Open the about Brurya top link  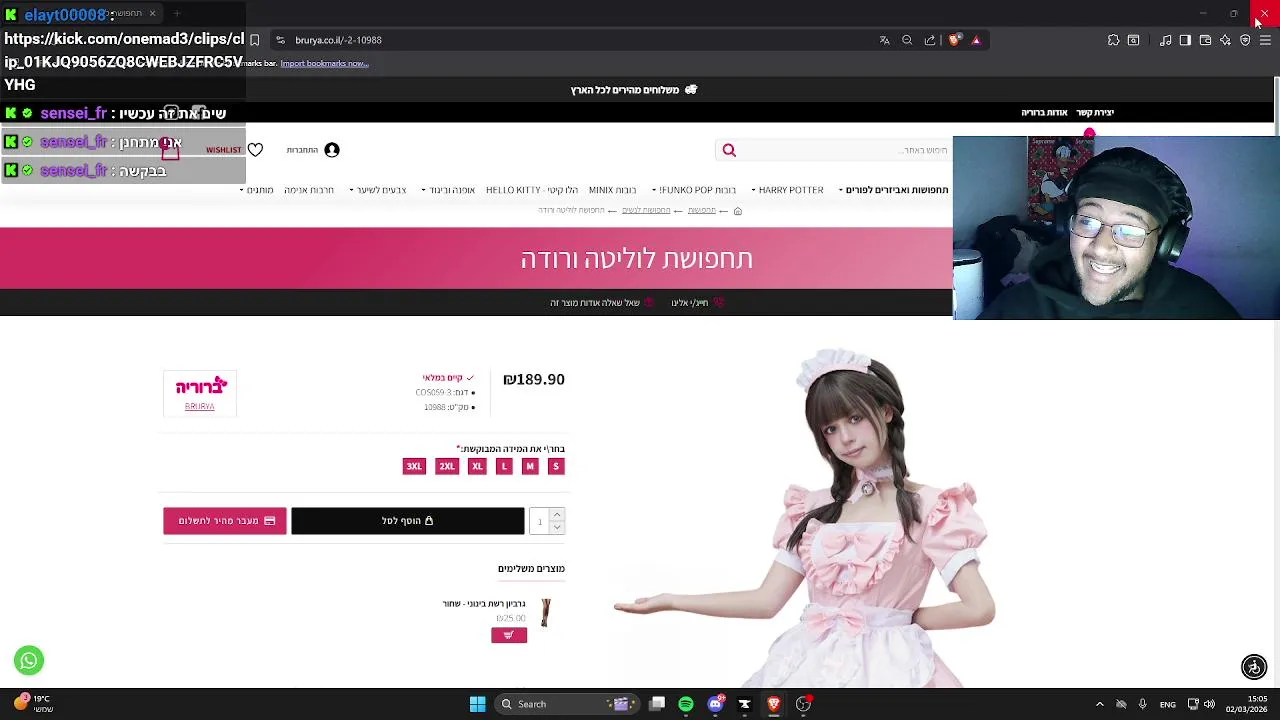tap(1044, 113)
